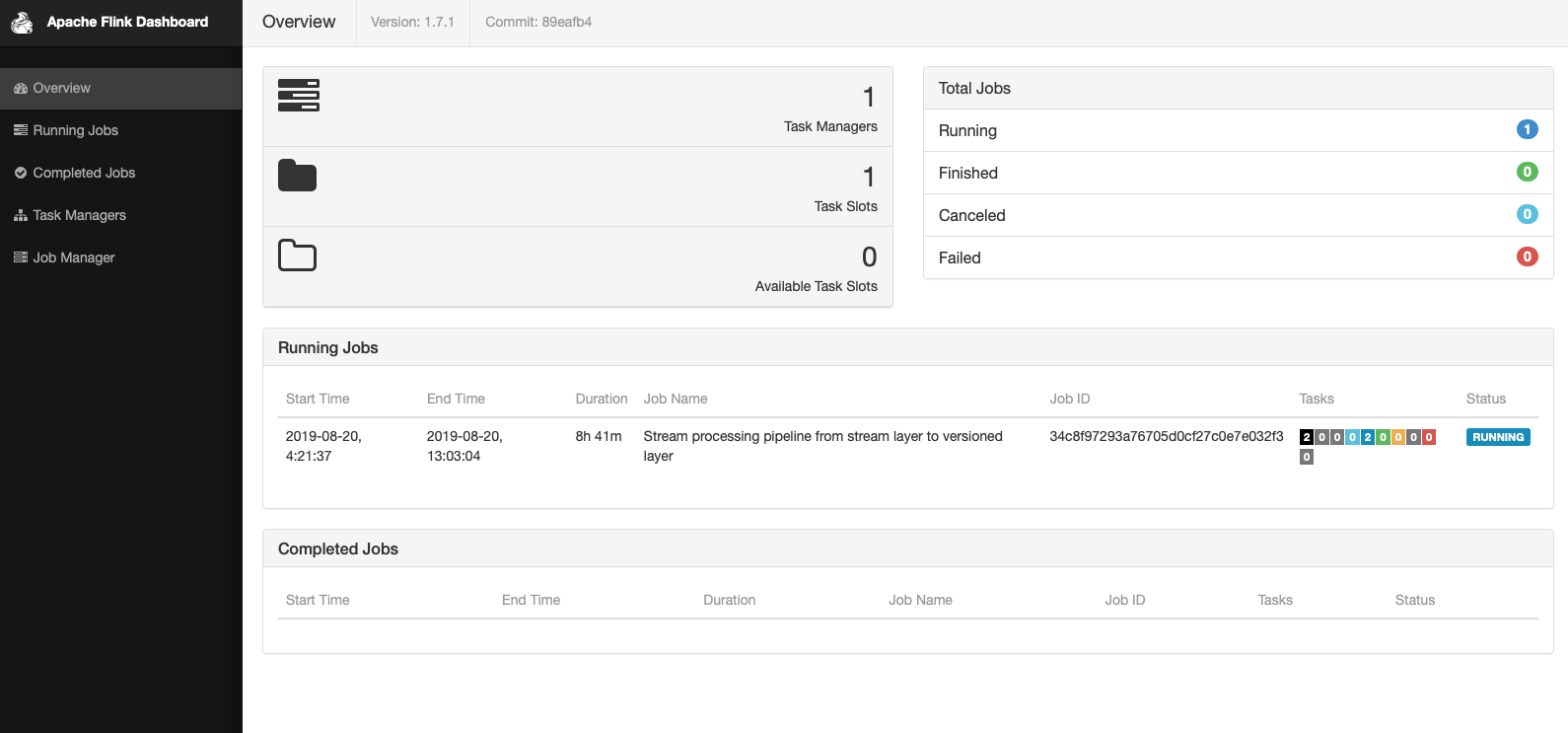Open the stream processing pipeline job name
The image size is (1568, 733).
[x=822, y=446]
